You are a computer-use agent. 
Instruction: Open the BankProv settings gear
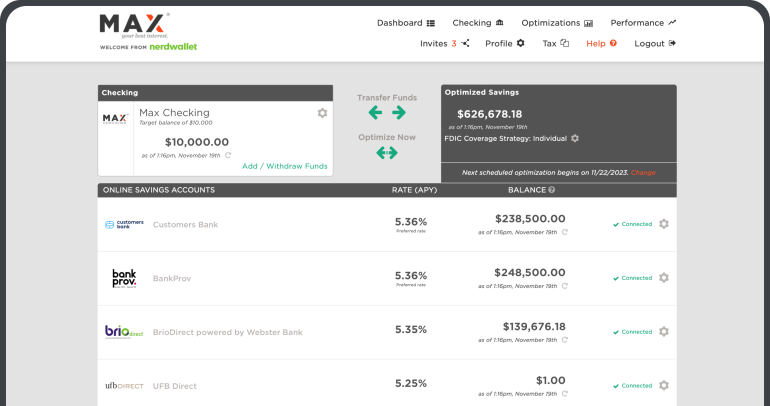(664, 278)
